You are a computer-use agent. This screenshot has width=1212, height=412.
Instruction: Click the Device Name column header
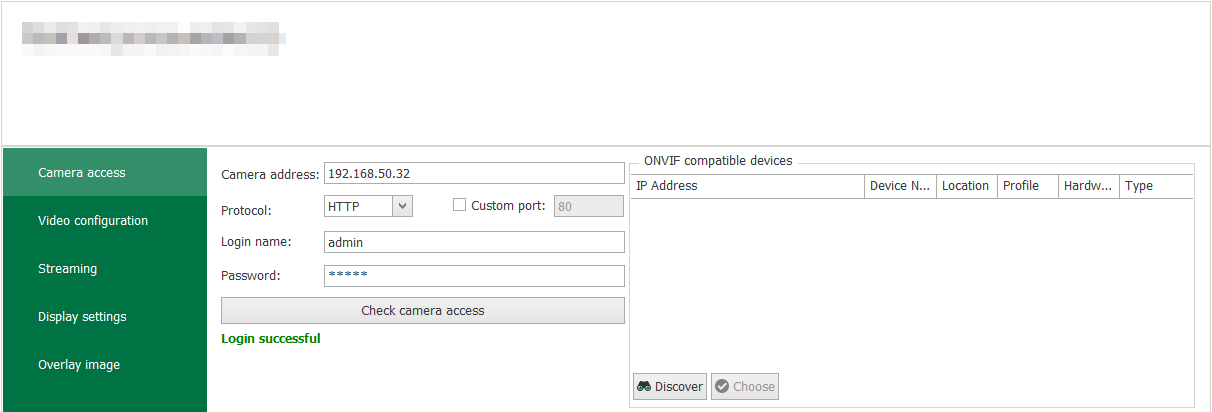[x=900, y=186]
